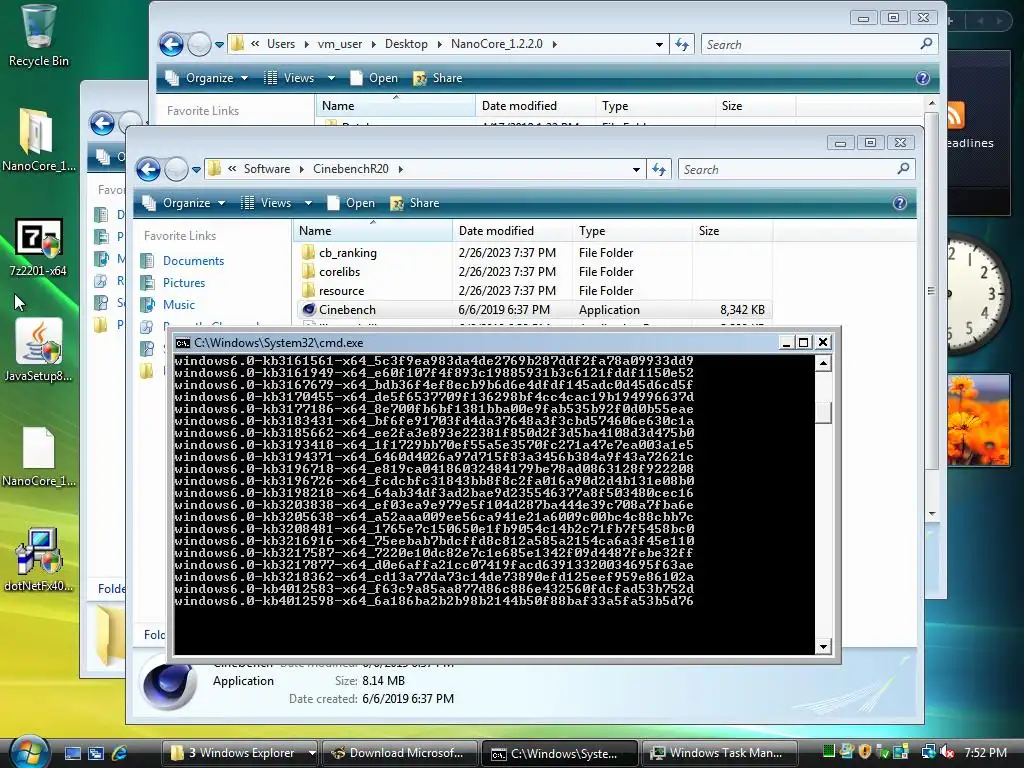Sort by Size column in CinebenchR20 window
This screenshot has height=768, width=1024.
coord(733,231)
